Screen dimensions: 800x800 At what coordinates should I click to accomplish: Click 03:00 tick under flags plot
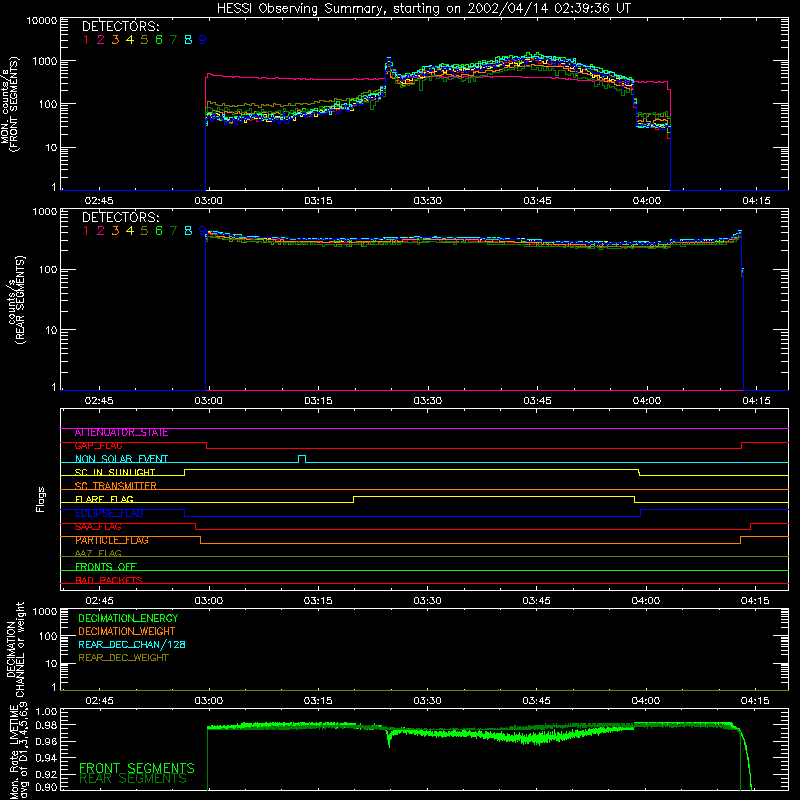click(x=208, y=601)
